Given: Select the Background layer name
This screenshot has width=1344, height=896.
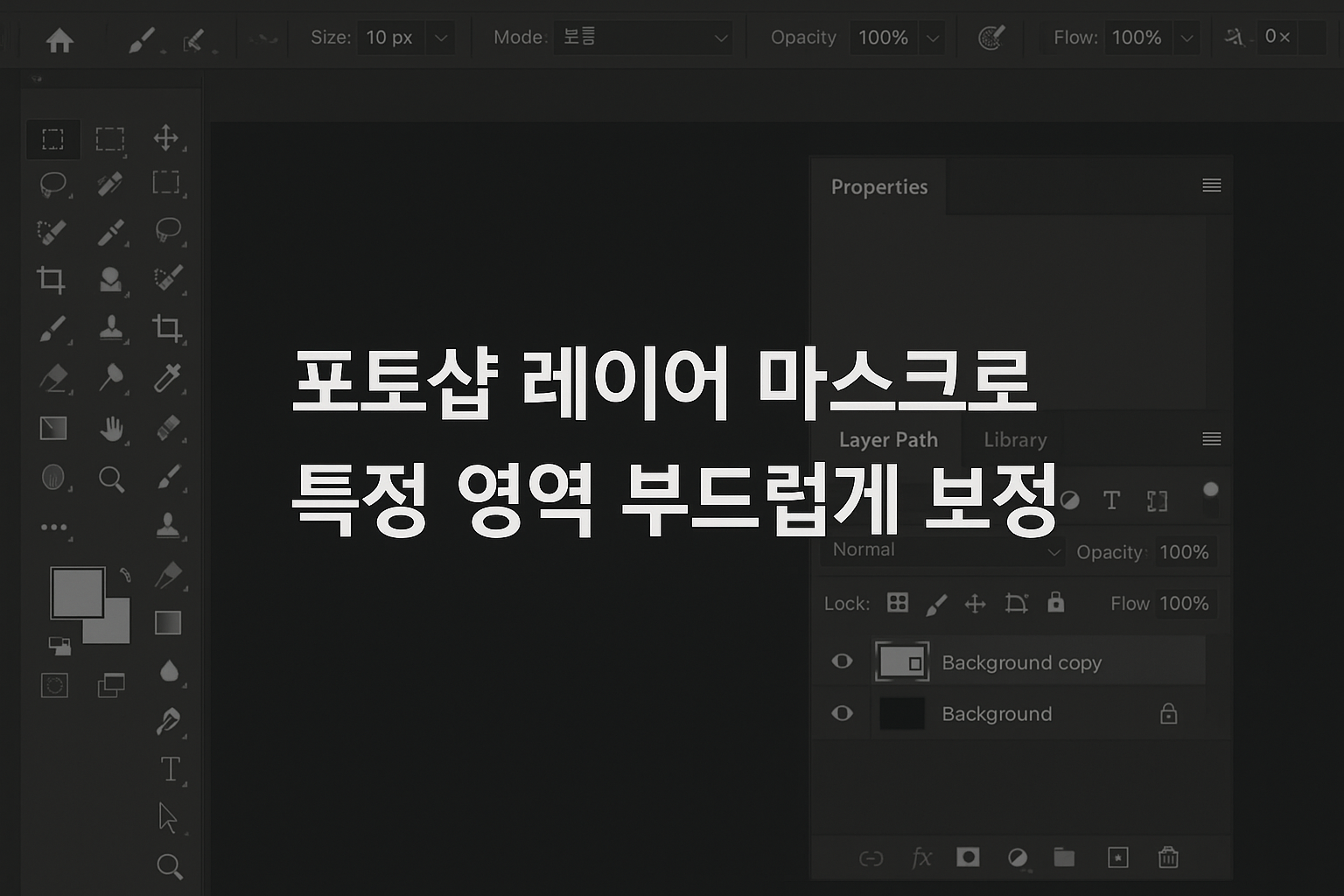Looking at the screenshot, I should point(997,714).
